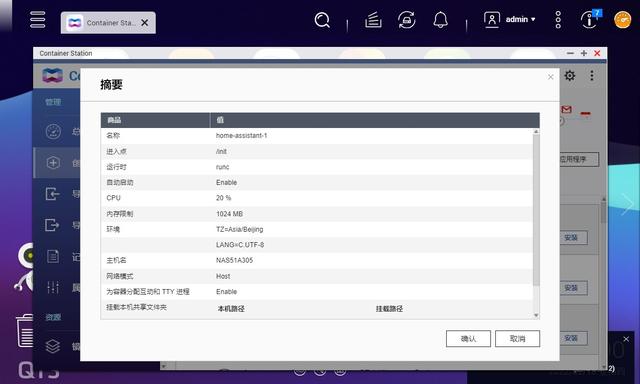Screen dimensions: 640x384
Task: Select the 20 % CPU value
Action: [223, 198]
